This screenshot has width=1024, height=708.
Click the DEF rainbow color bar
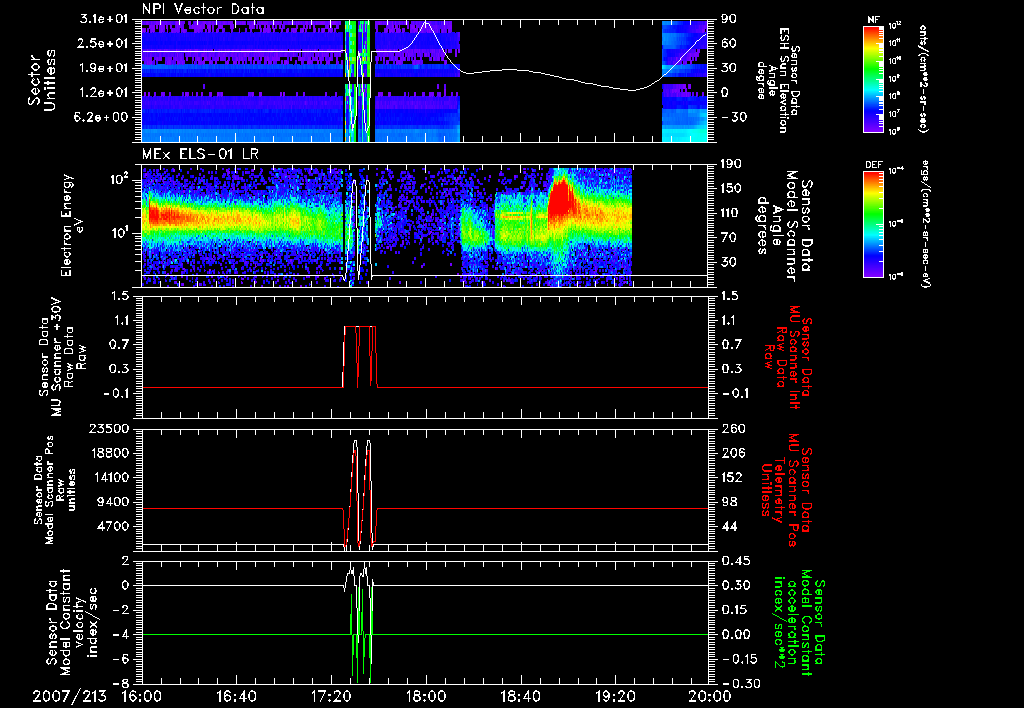[874, 224]
